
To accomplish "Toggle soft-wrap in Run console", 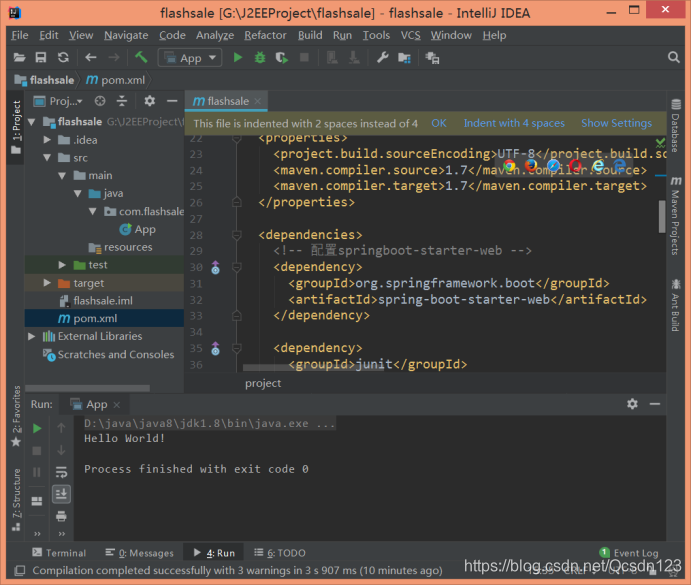I will click(x=61, y=472).
